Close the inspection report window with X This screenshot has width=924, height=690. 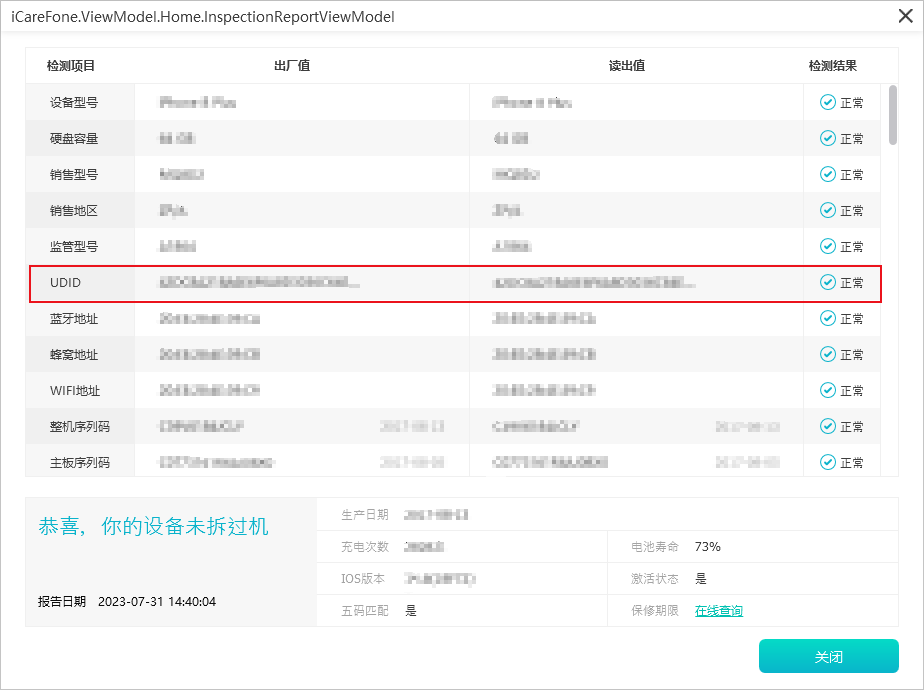904,14
